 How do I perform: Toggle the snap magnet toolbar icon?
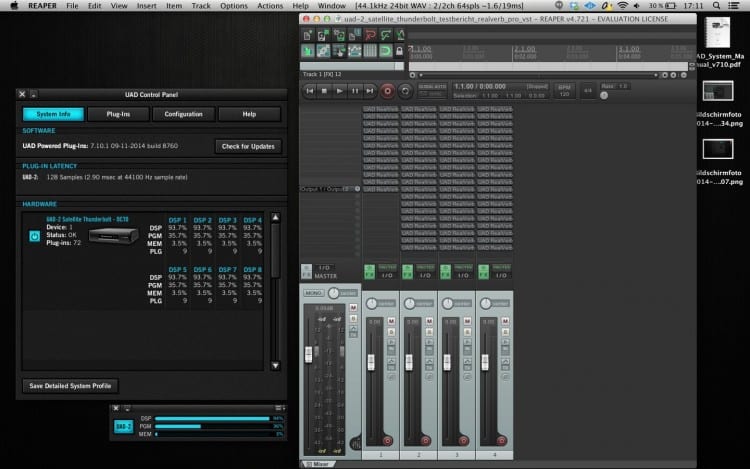point(386,51)
